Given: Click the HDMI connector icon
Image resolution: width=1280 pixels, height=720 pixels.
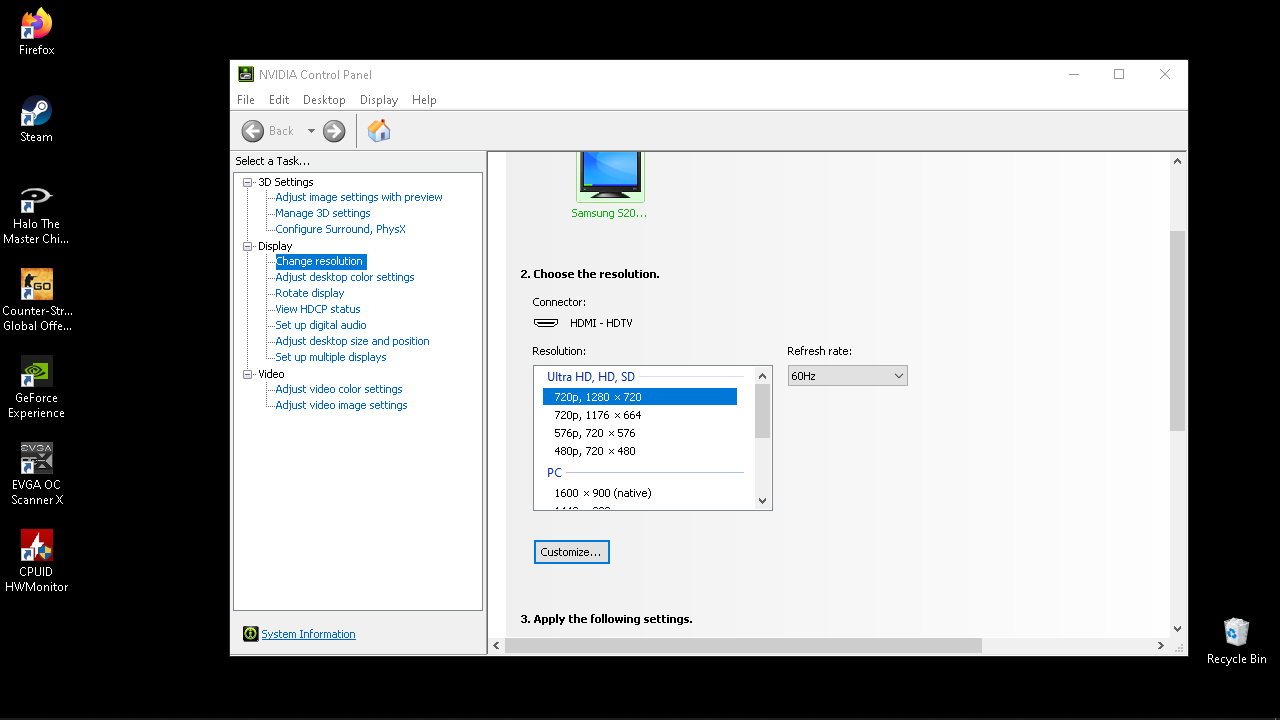Looking at the screenshot, I should [546, 323].
